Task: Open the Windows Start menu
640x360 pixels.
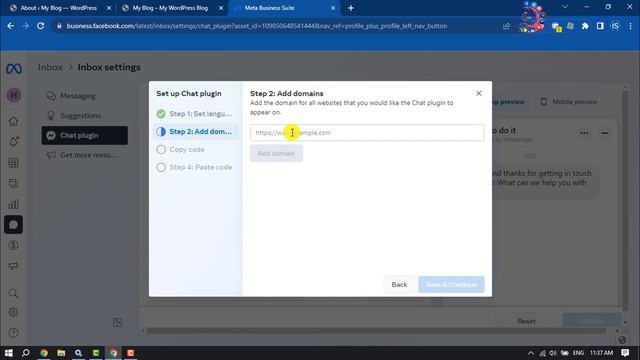Action: click(9, 353)
